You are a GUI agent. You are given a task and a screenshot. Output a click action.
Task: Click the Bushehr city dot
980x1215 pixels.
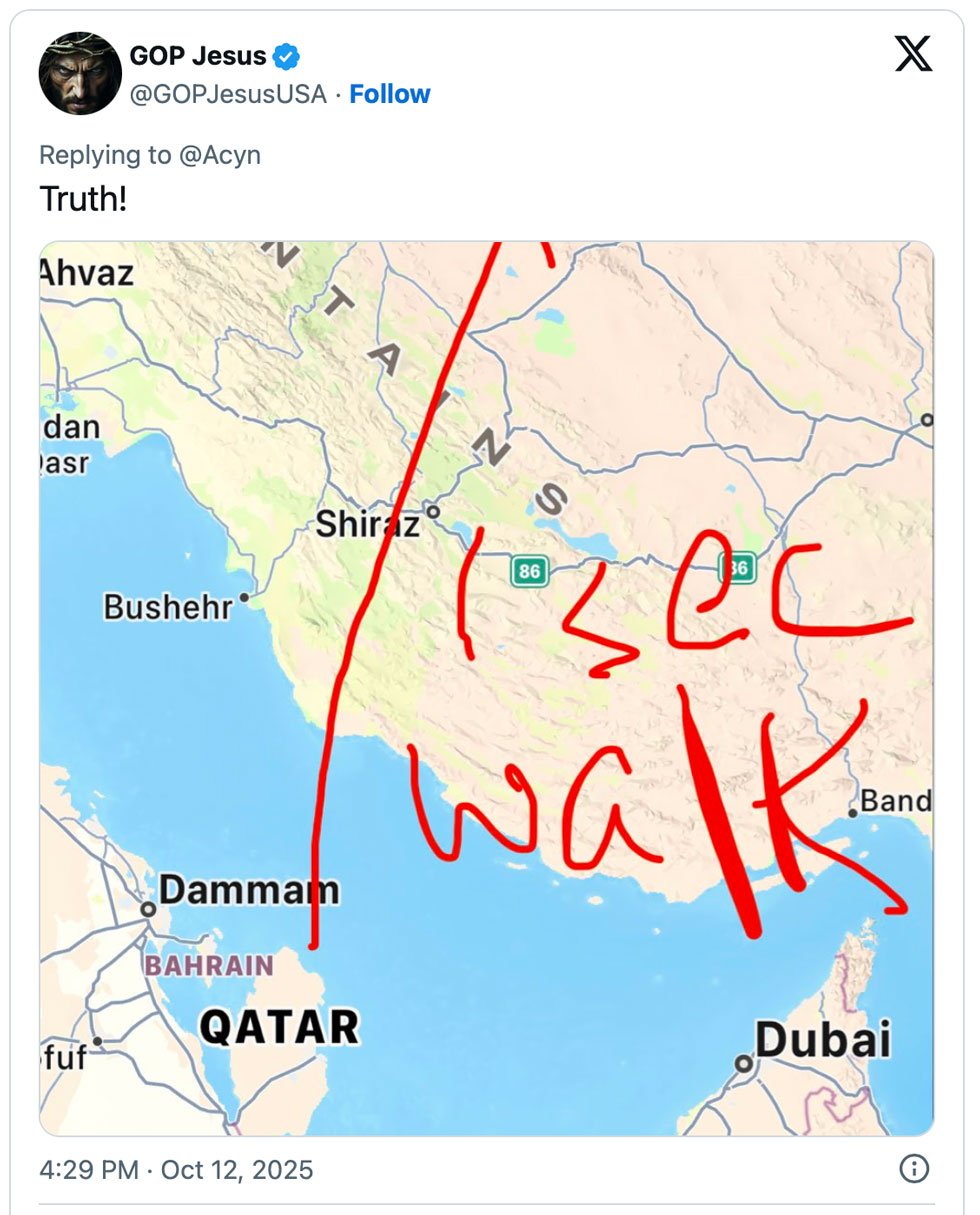pos(243,597)
